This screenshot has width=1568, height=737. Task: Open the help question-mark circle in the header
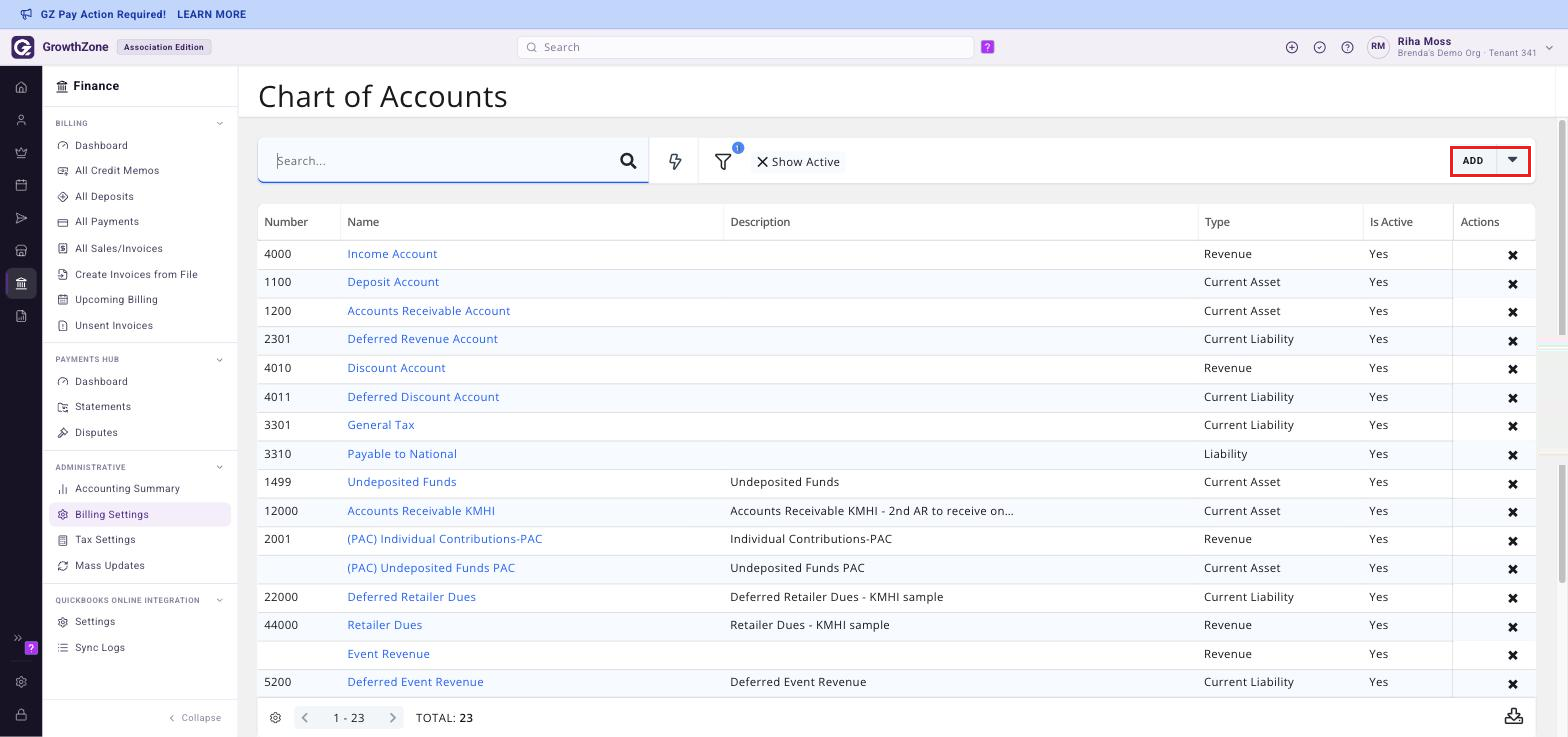click(x=1347, y=47)
